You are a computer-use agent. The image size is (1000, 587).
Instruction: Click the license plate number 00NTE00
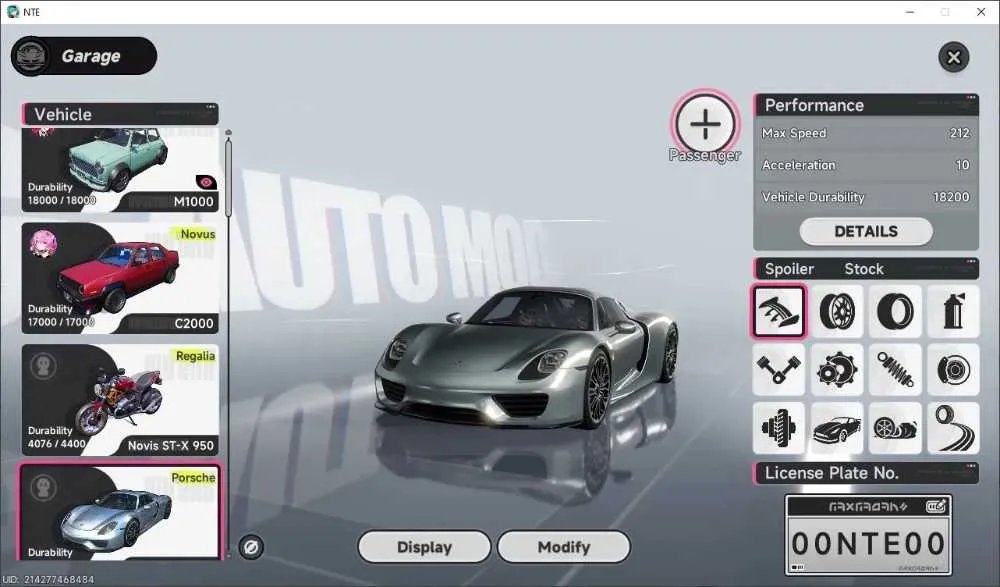868,544
